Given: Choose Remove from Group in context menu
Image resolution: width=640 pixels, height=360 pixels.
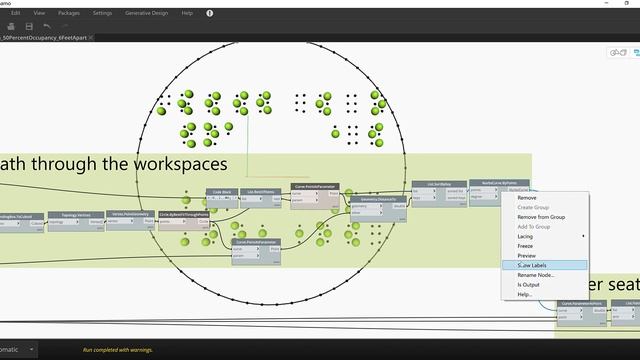Looking at the screenshot, I should [545, 217].
